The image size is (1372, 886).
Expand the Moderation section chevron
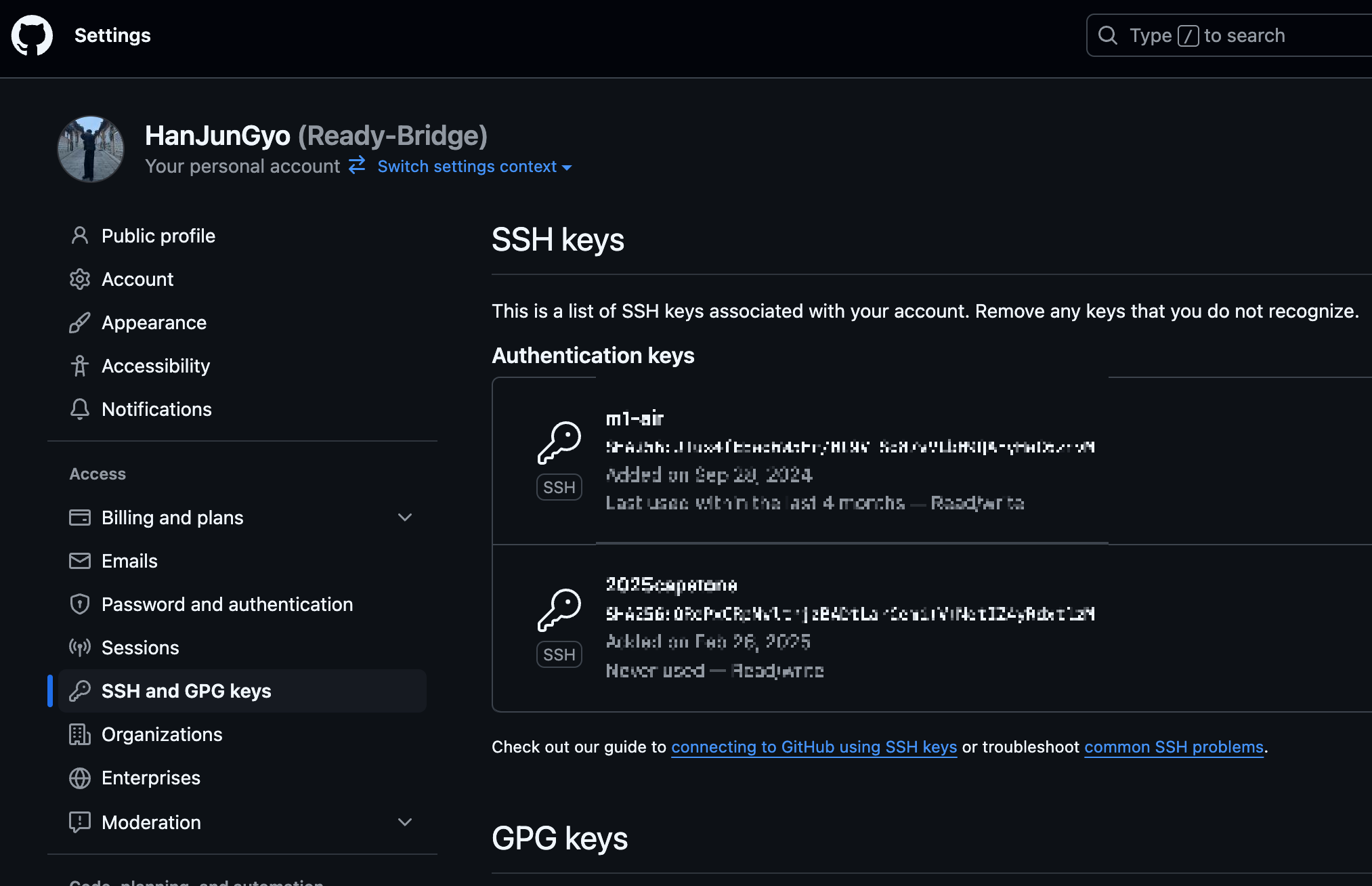pyautogui.click(x=405, y=822)
